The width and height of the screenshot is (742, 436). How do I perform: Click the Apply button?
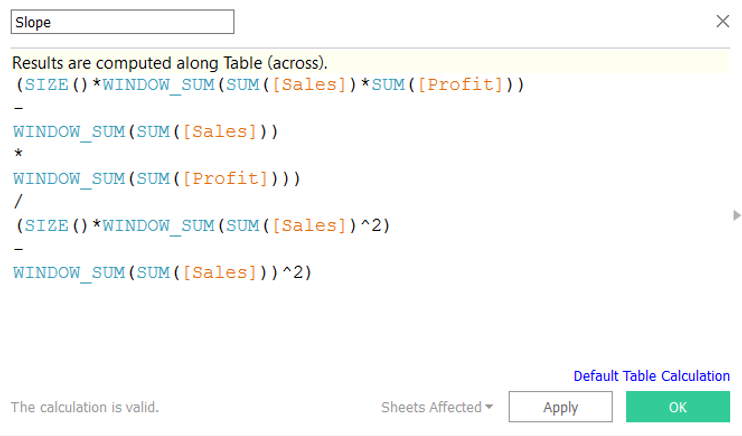click(560, 407)
